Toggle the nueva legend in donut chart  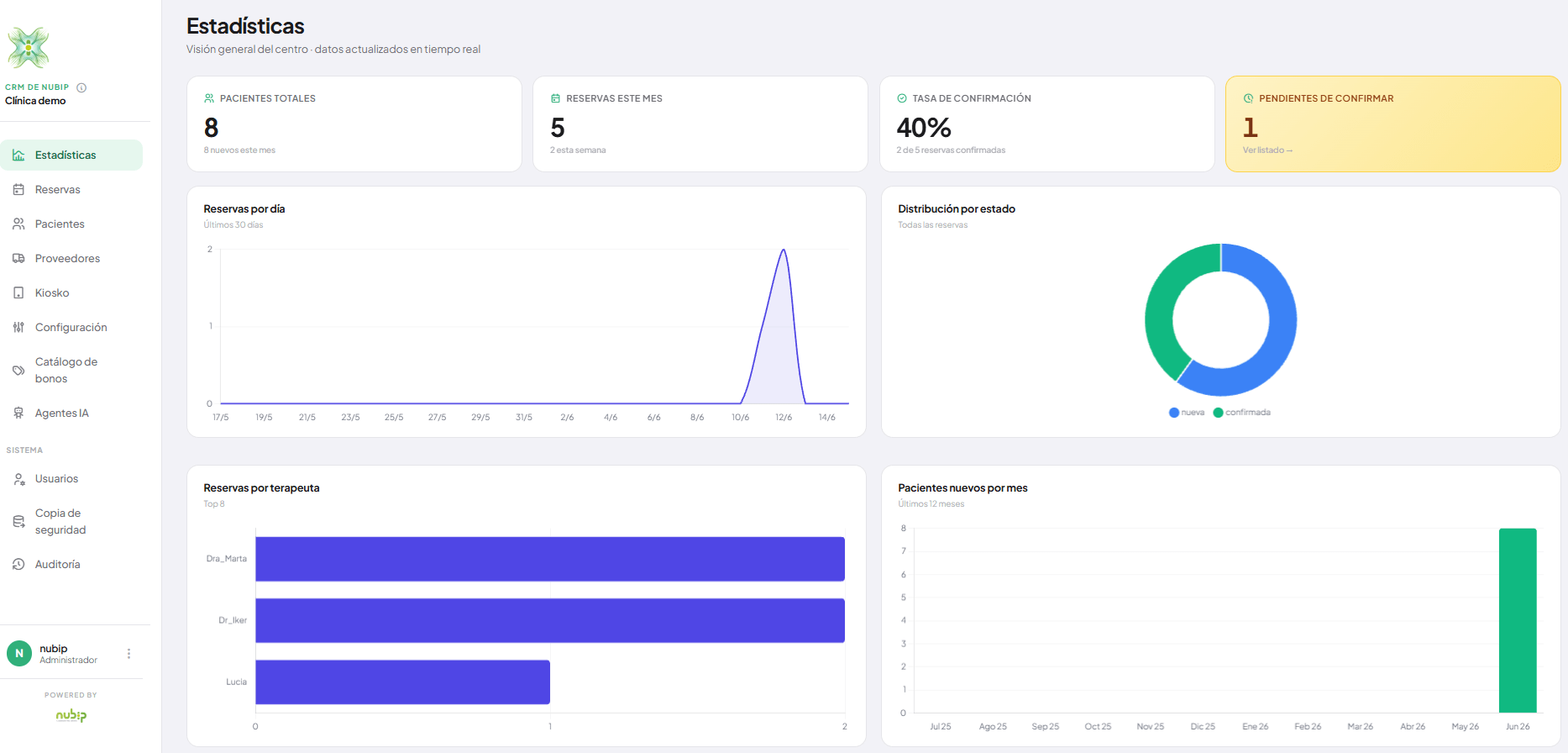tap(1187, 413)
